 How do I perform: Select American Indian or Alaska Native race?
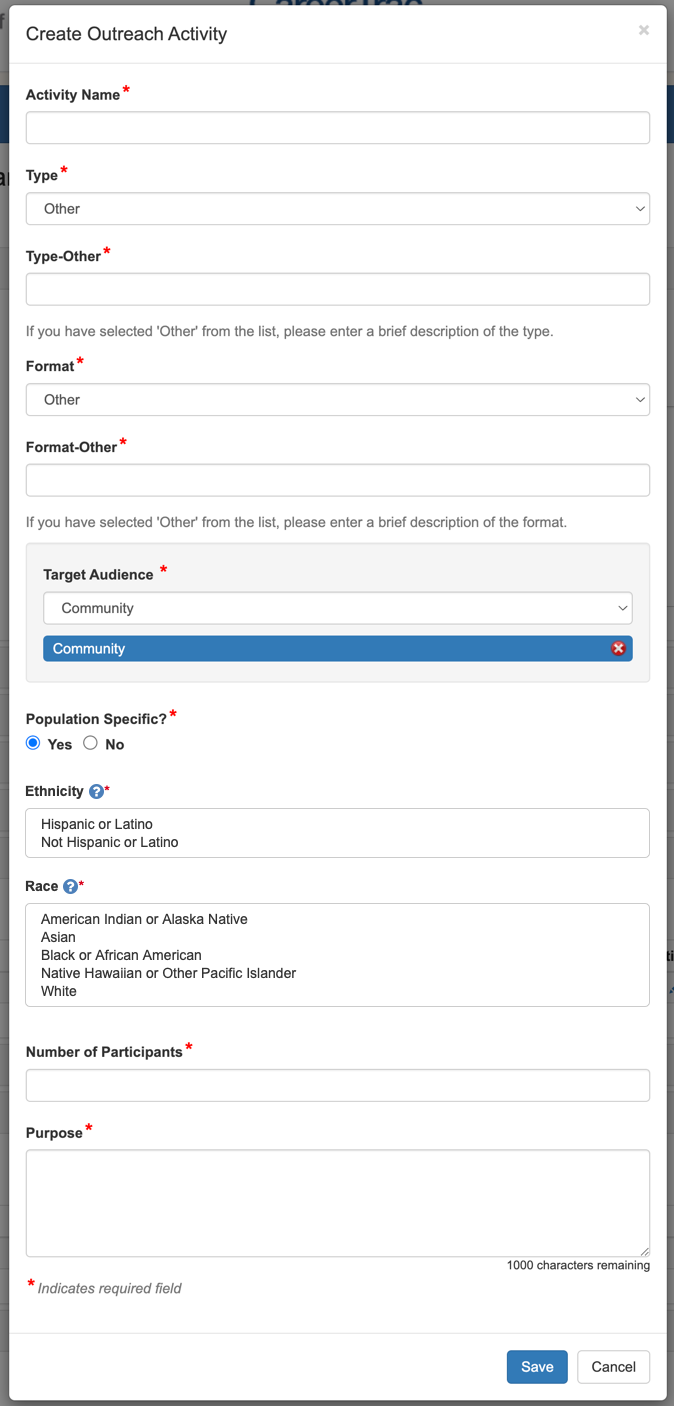click(x=144, y=919)
